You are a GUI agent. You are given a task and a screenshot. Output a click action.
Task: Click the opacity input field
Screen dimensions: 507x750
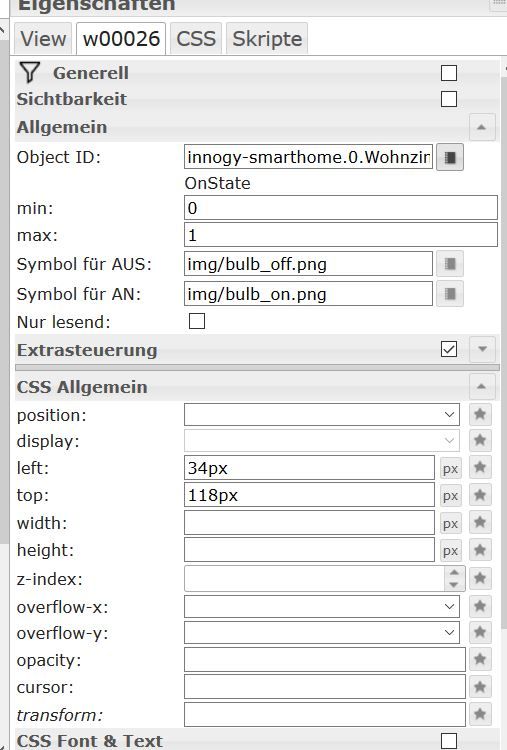pyautogui.click(x=325, y=660)
